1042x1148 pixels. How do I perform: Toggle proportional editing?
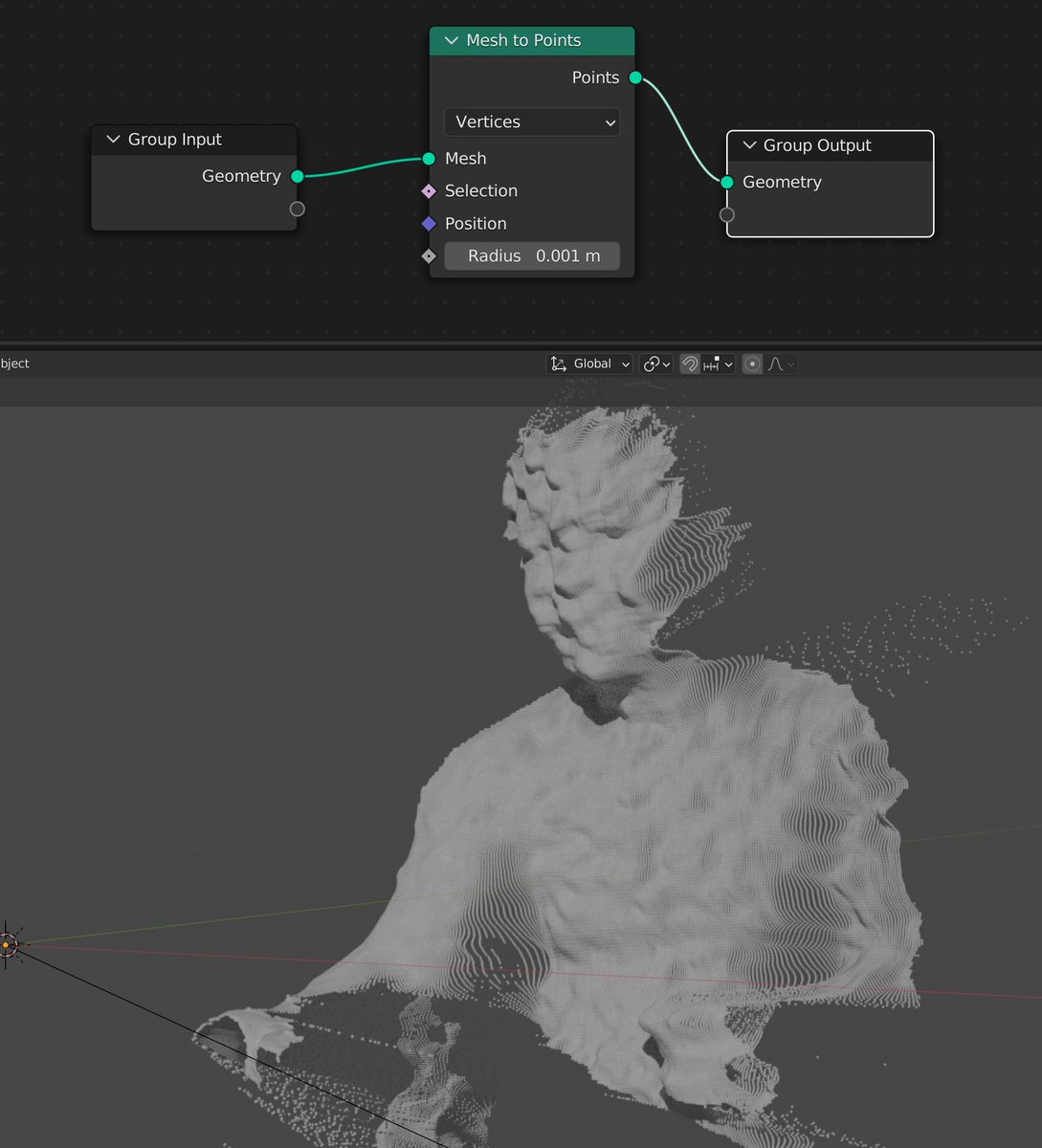pyautogui.click(x=752, y=364)
